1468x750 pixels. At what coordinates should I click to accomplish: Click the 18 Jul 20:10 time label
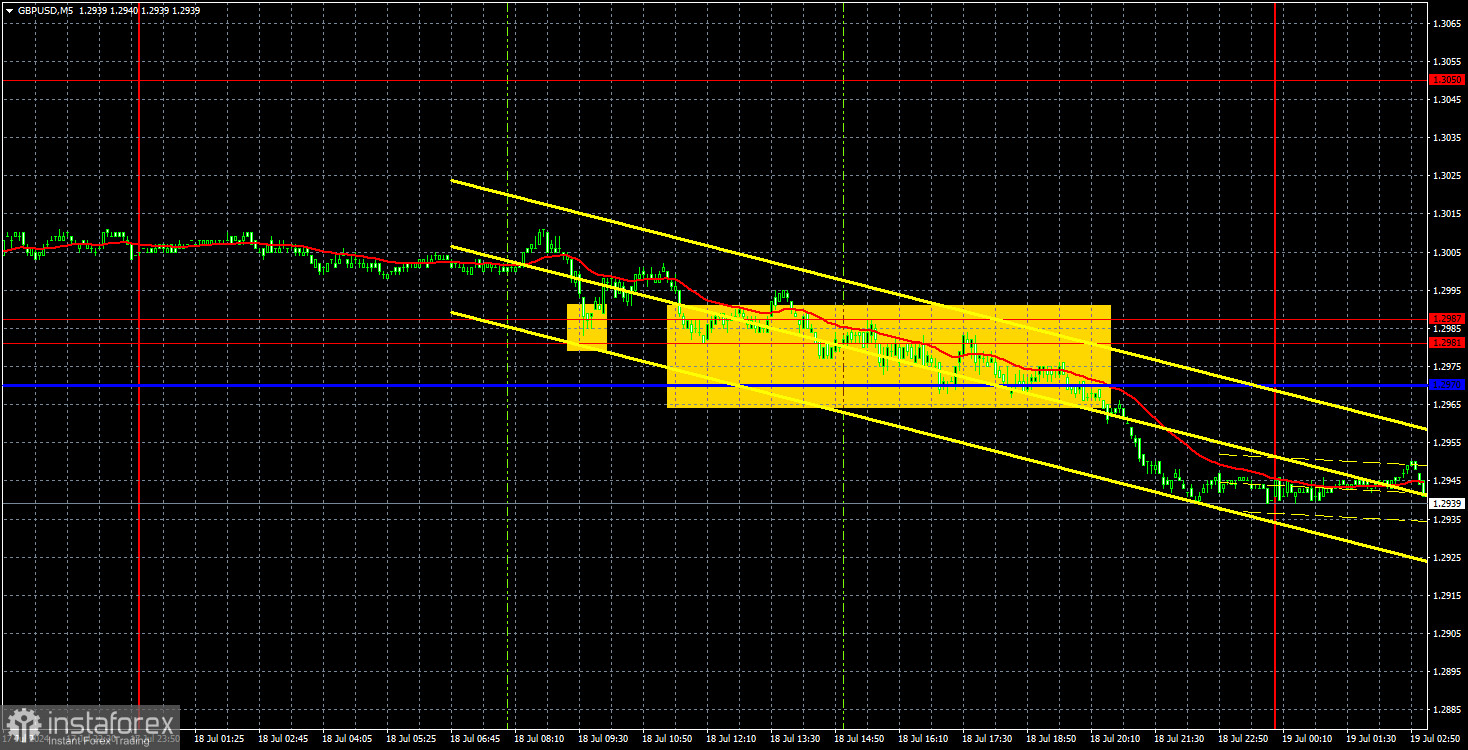(1115, 739)
